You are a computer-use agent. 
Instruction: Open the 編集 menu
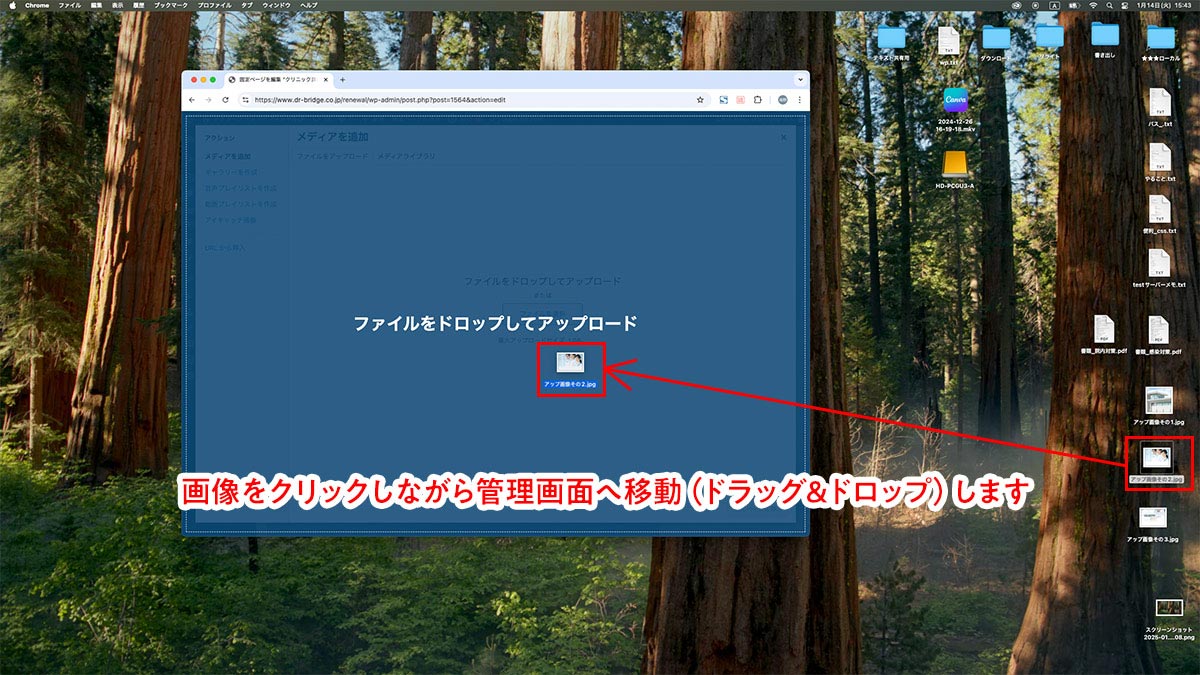96,5
